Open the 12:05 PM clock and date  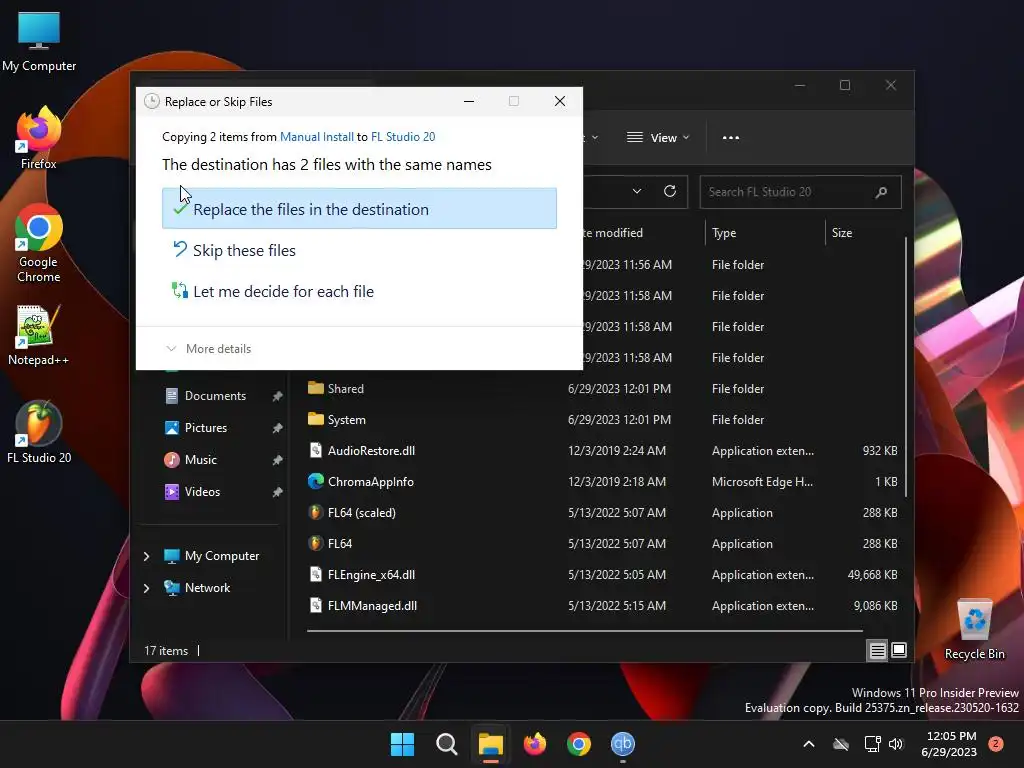[x=951, y=744]
